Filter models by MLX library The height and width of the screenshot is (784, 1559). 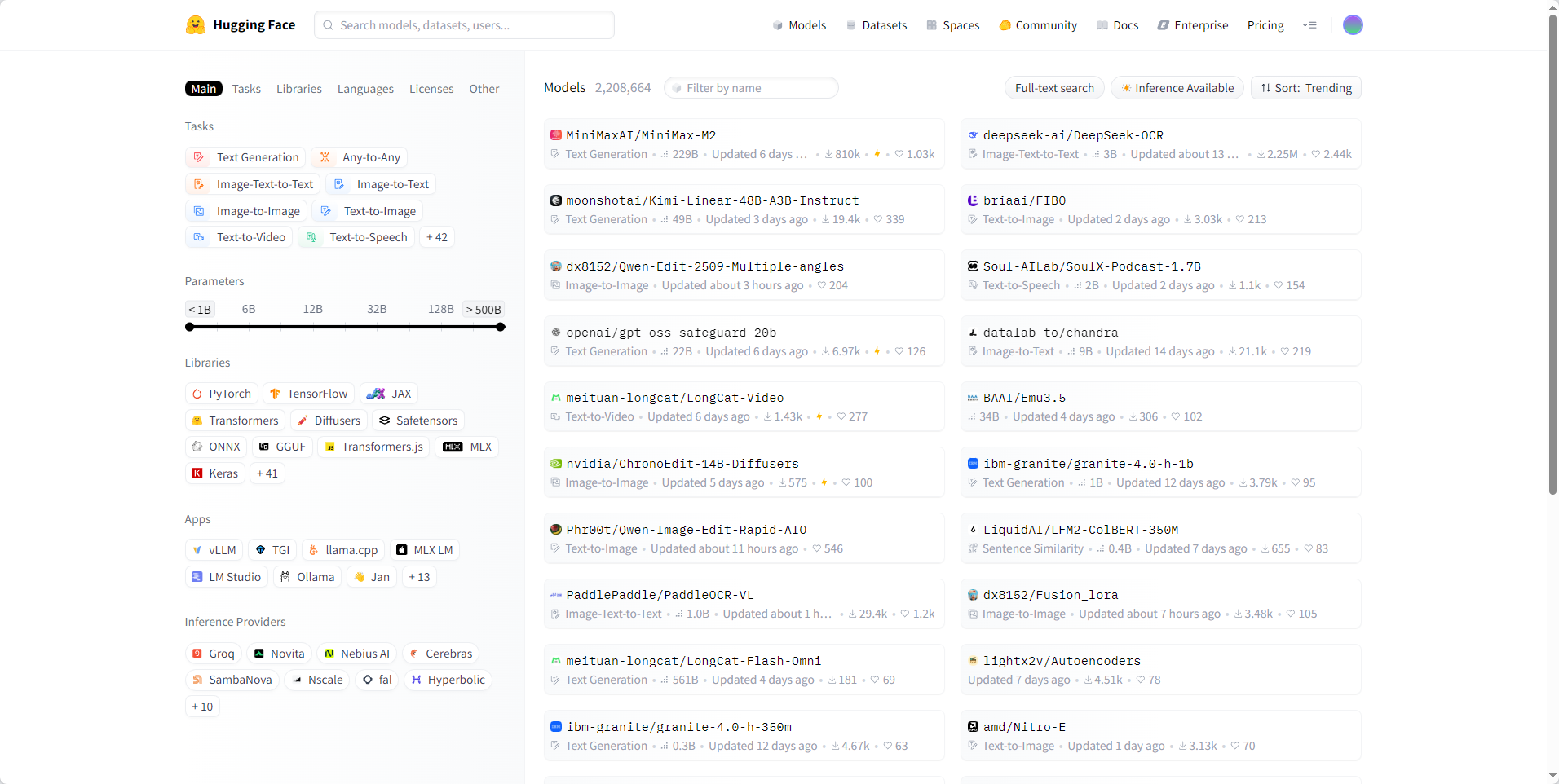(x=467, y=447)
